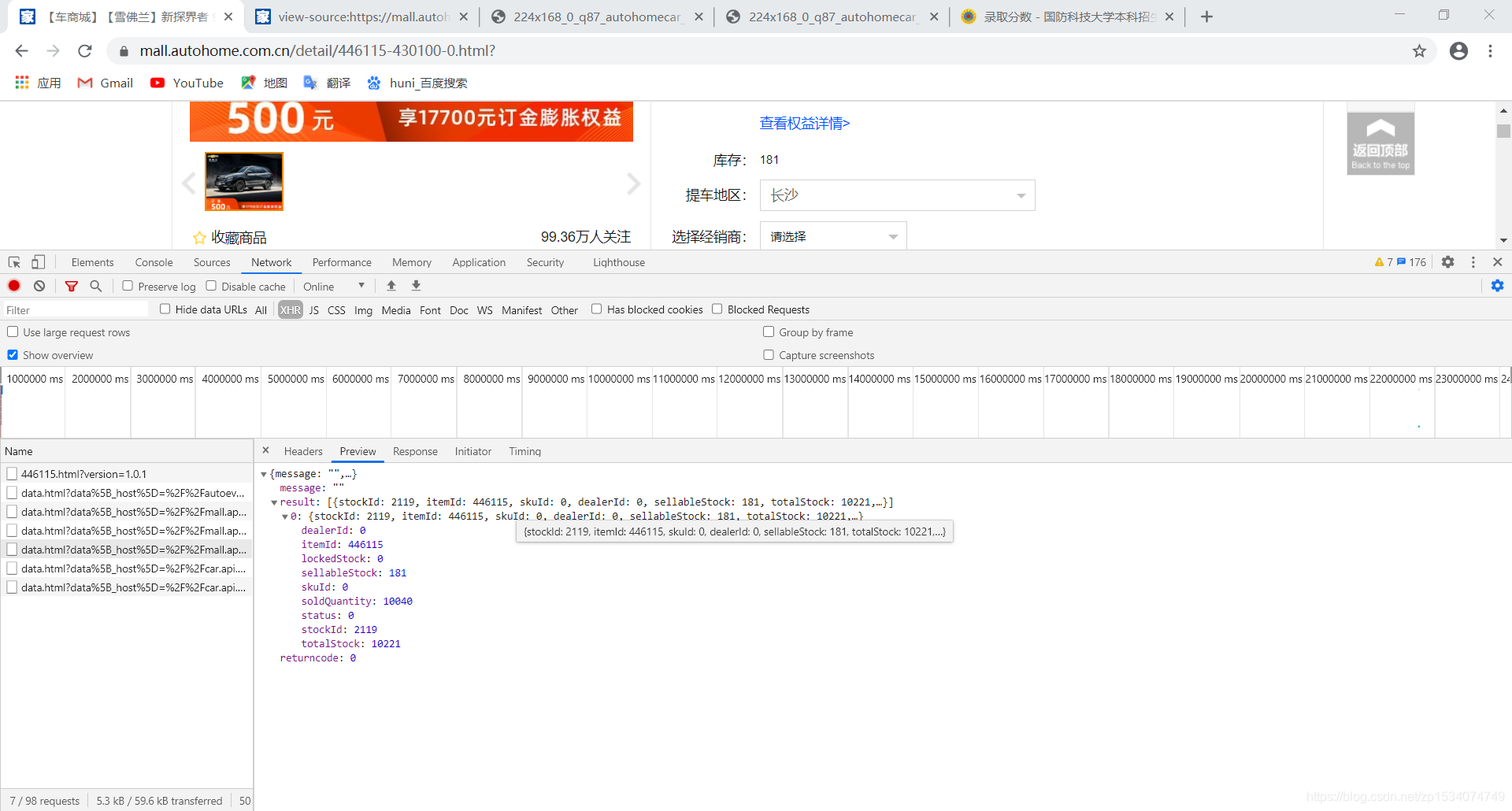Open Lighthouse panel
This screenshot has height=811, width=1512.
tap(619, 262)
